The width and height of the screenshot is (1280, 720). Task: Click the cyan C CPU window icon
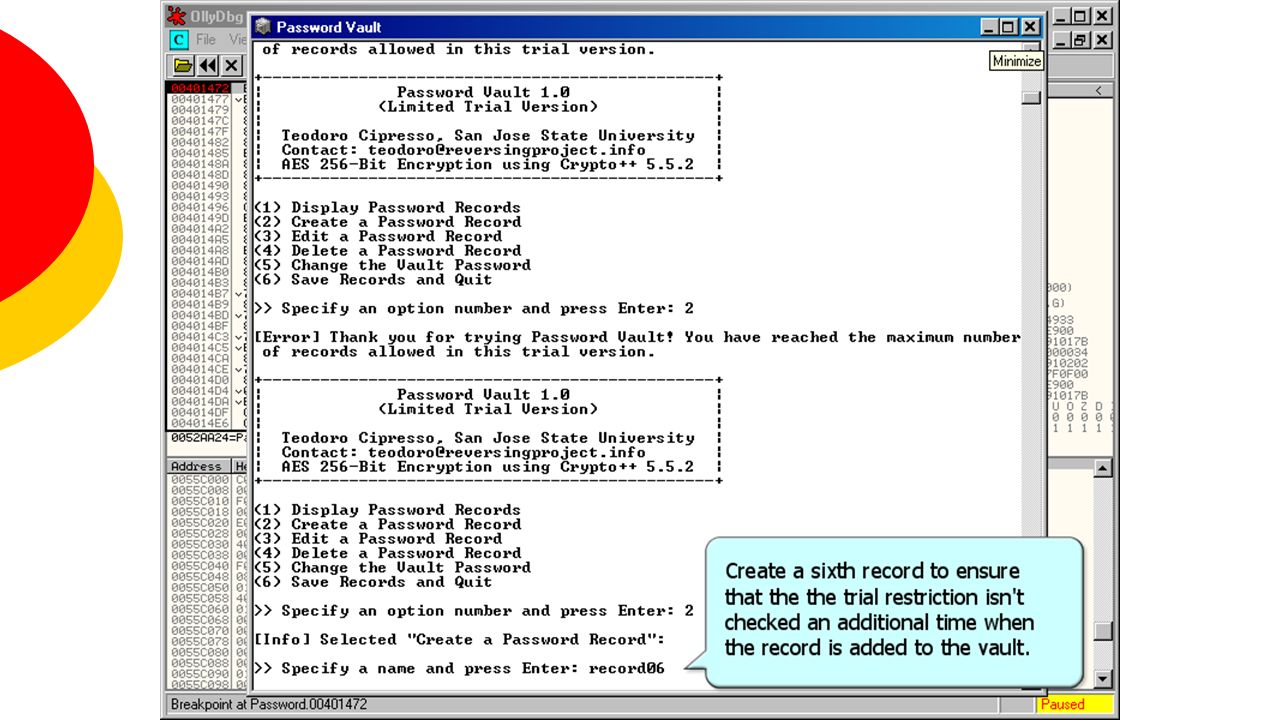tap(178, 40)
